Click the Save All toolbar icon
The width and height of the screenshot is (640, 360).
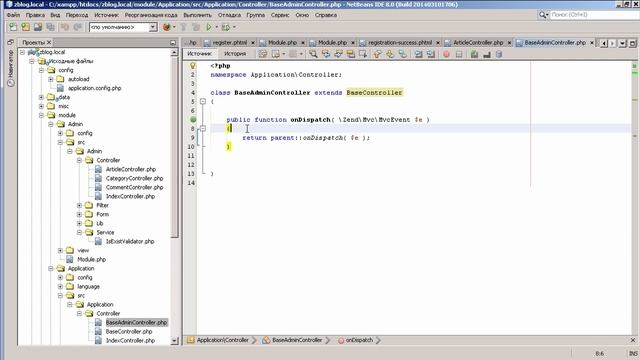[x=51, y=27]
